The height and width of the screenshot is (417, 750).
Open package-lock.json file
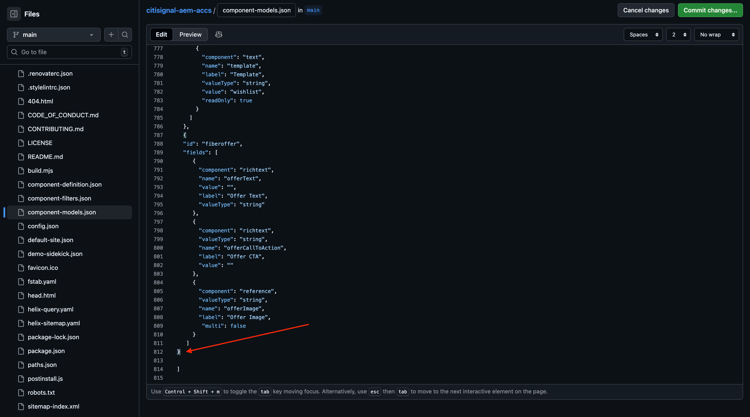click(53, 337)
